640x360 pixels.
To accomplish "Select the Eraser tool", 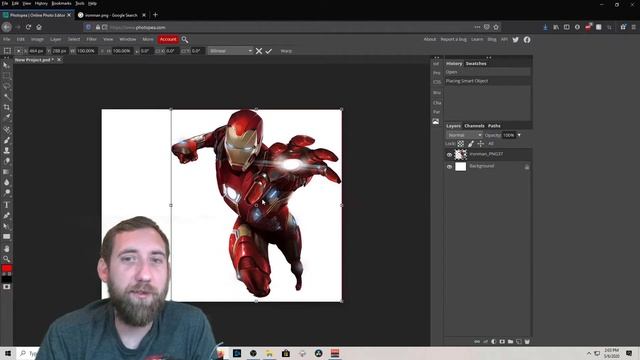I will pos(7,161).
